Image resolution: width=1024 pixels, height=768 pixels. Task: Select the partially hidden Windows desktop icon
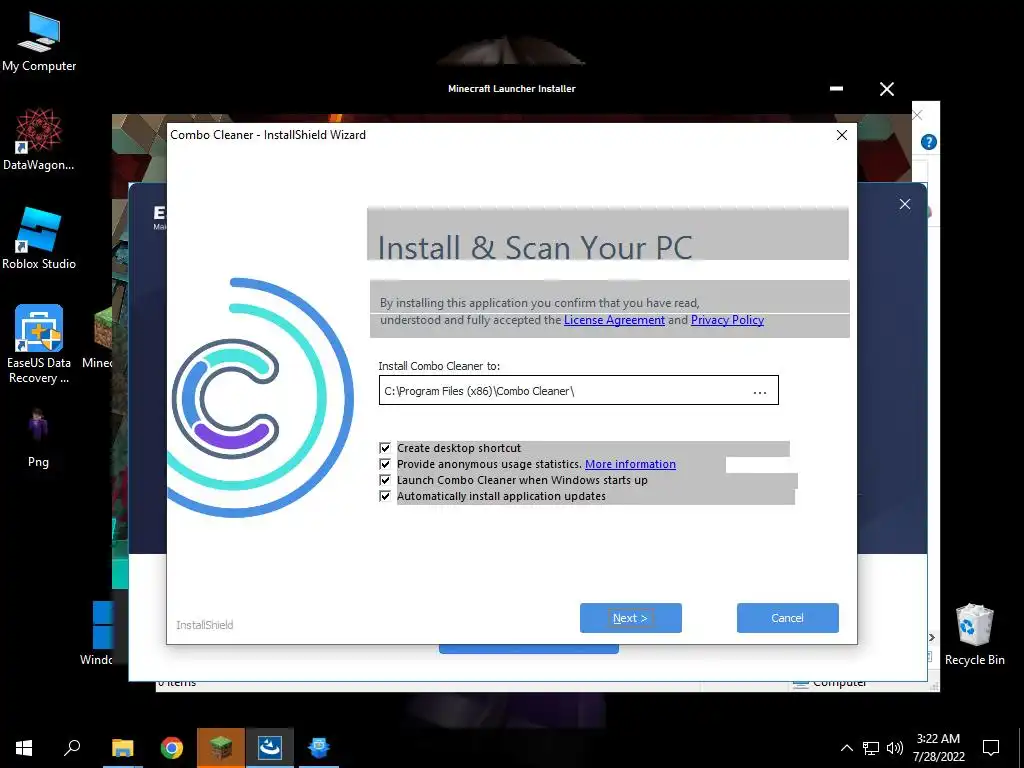[96, 633]
